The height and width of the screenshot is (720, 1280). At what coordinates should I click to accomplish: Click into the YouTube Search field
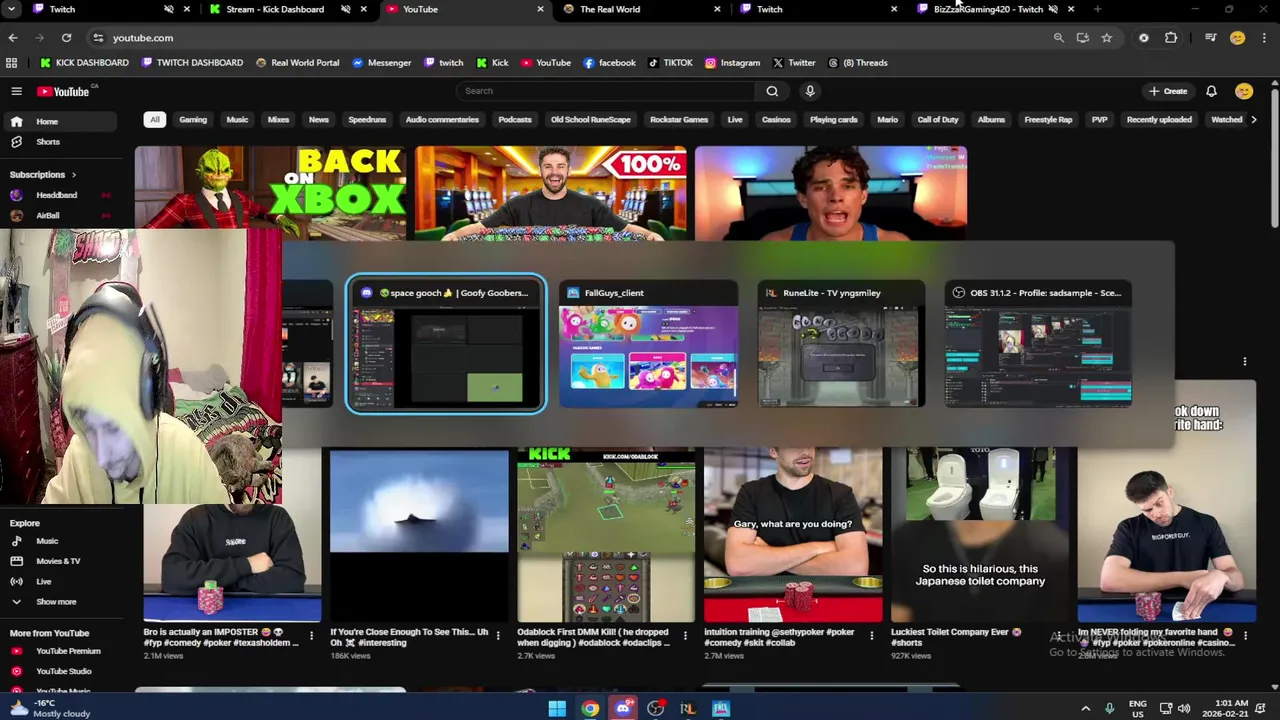click(605, 91)
